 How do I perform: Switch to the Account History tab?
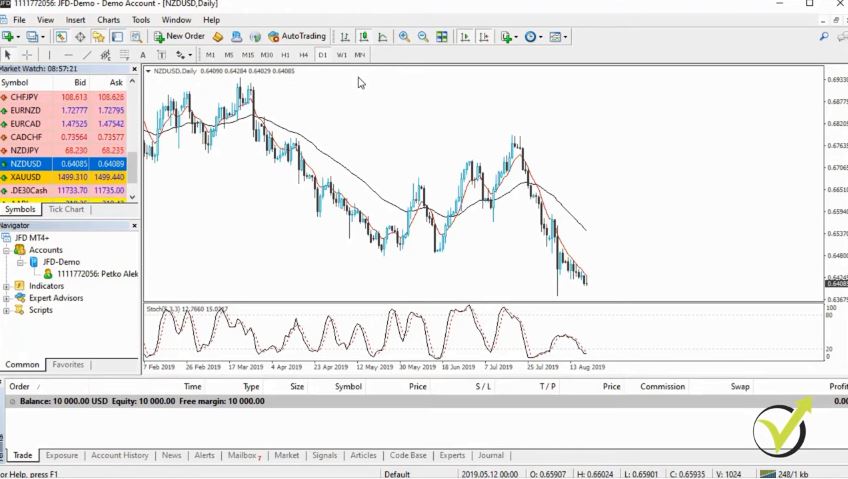tap(119, 455)
